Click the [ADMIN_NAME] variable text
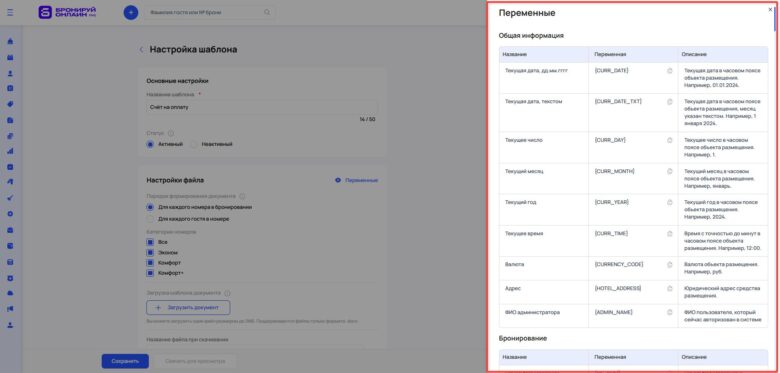Image resolution: width=780 pixels, height=373 pixels. pos(613,312)
